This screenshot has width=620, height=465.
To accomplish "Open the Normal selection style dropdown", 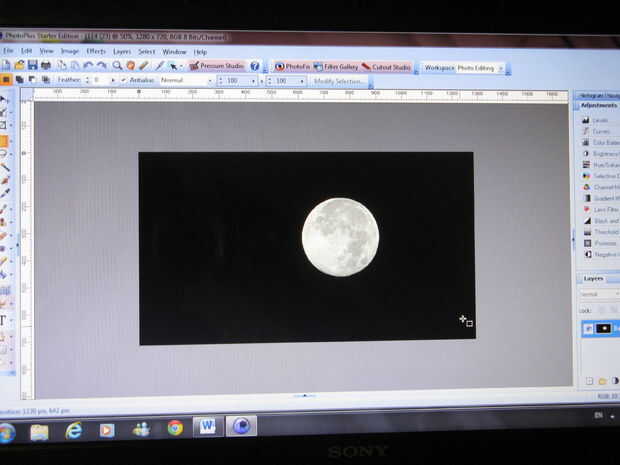I will pyautogui.click(x=186, y=80).
